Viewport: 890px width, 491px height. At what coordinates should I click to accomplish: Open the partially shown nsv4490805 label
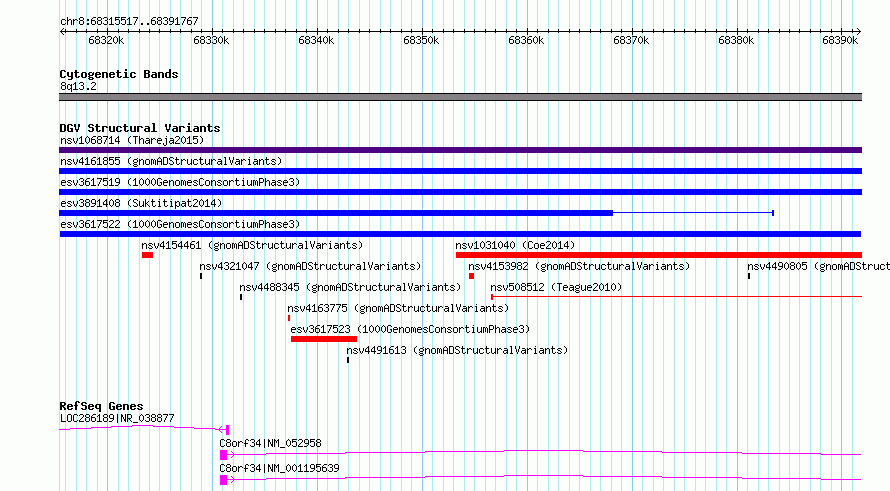(818, 266)
